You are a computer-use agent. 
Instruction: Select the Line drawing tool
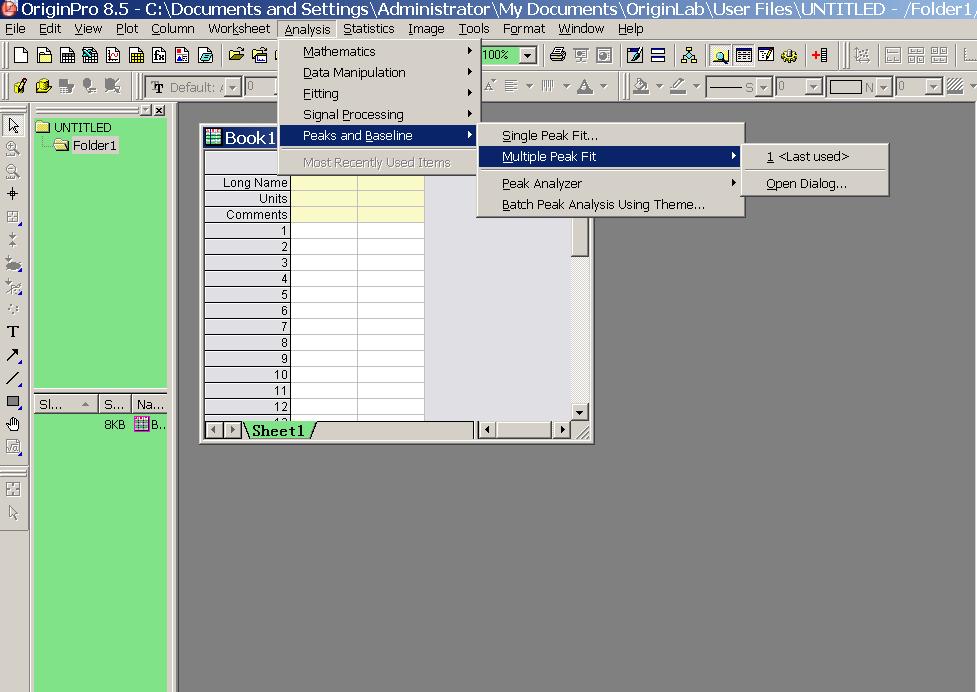coord(13,378)
